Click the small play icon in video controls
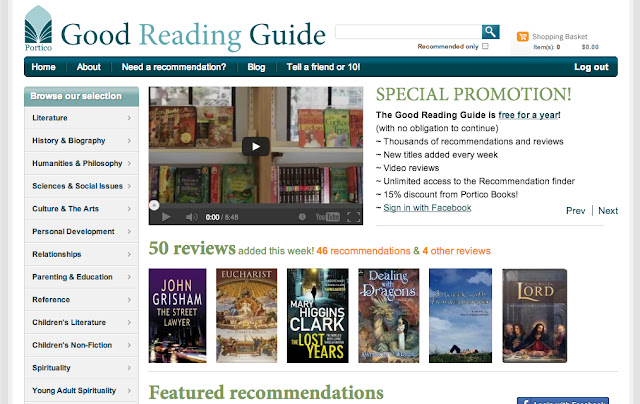 166,217
